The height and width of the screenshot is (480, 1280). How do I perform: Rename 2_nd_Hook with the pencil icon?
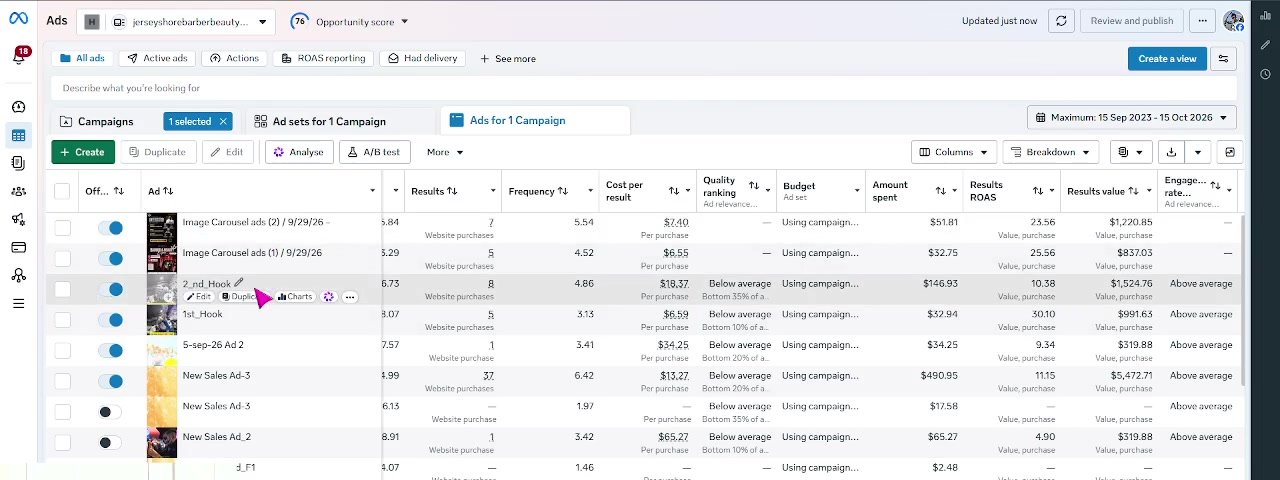click(238, 283)
